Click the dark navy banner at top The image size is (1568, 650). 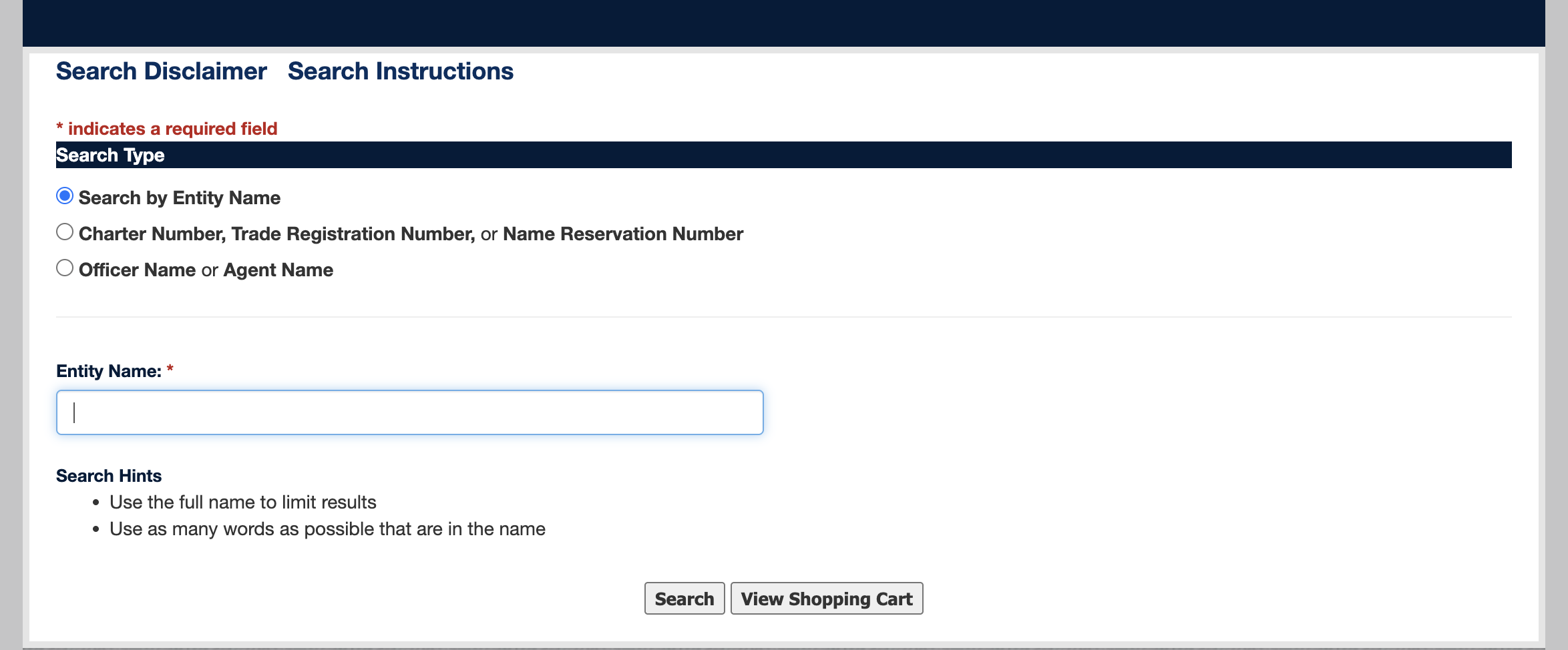pos(784,23)
